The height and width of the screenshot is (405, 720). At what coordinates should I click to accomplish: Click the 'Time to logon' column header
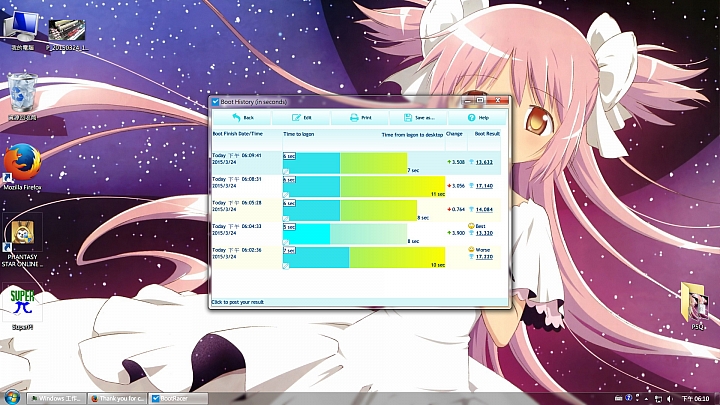(299, 134)
